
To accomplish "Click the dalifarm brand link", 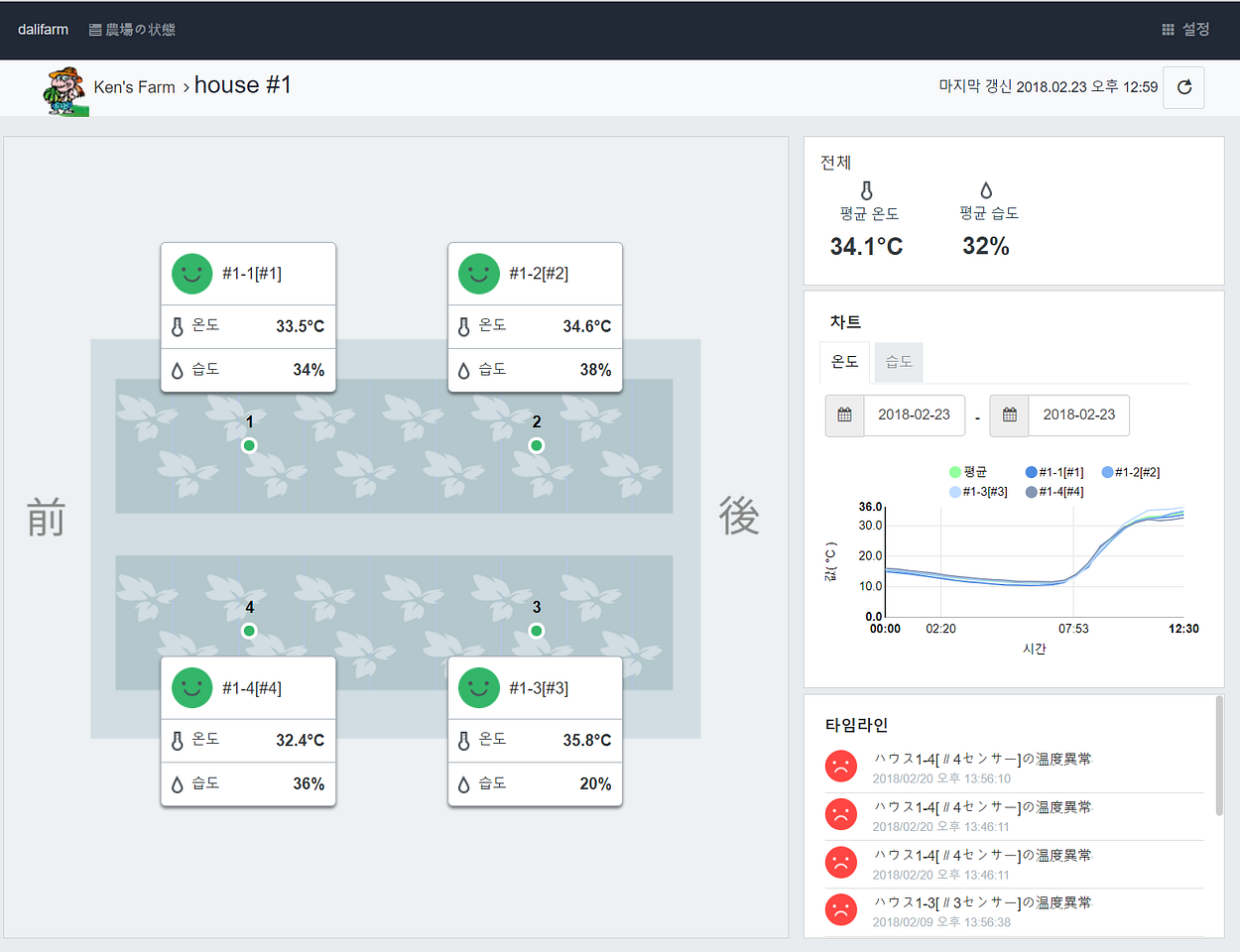I will (x=43, y=30).
